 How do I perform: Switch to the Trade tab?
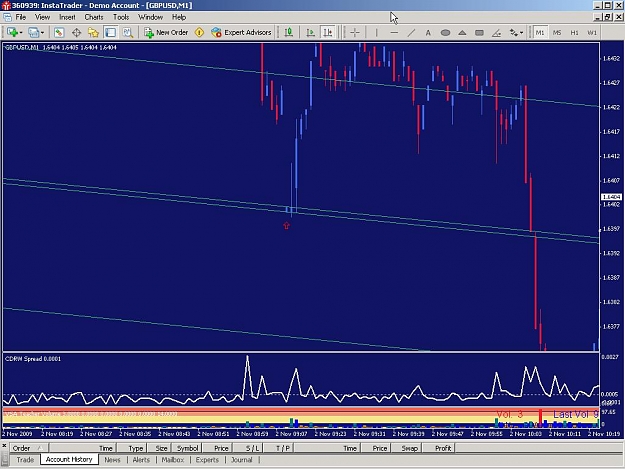pos(25,460)
